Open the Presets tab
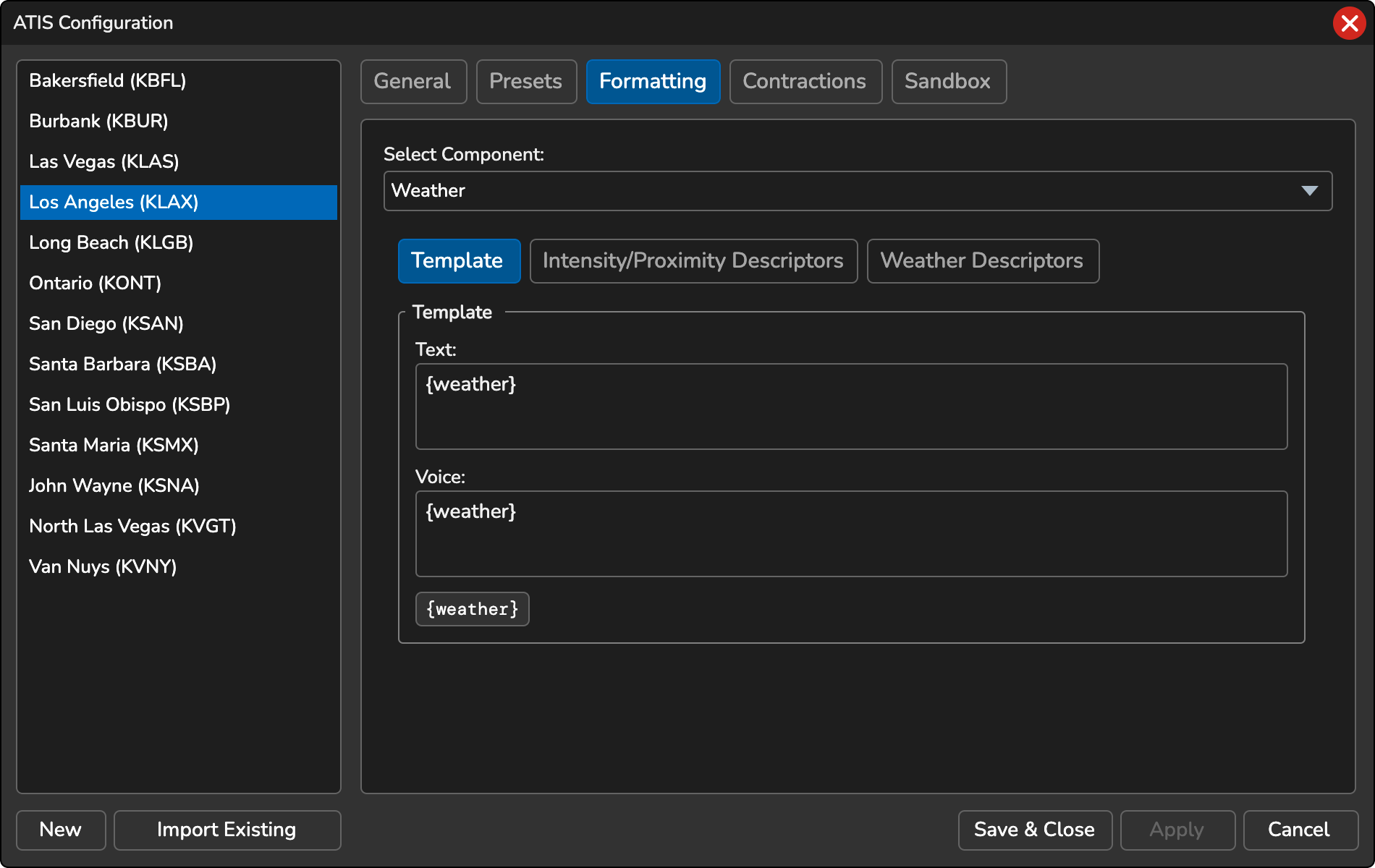 pos(526,82)
